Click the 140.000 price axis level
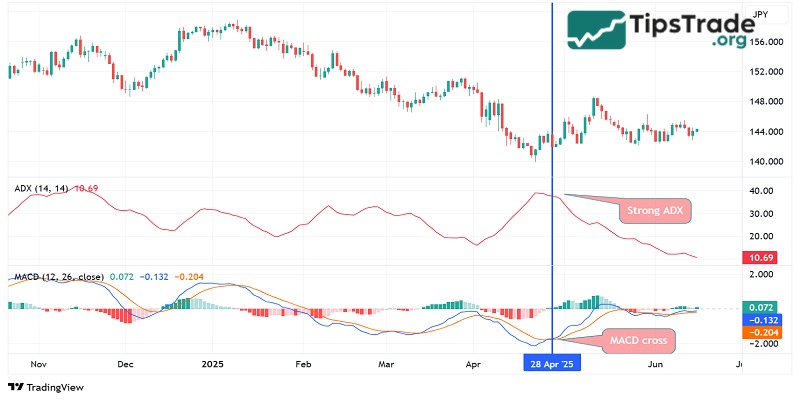Image resolution: width=800 pixels, height=400 pixels. 764,161
